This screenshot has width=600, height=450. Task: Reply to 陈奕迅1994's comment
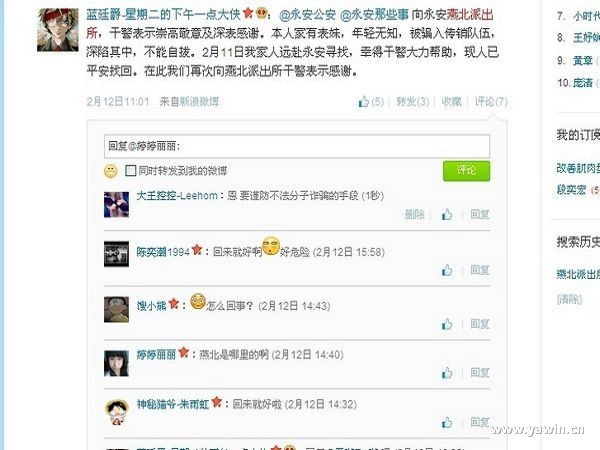(480, 271)
